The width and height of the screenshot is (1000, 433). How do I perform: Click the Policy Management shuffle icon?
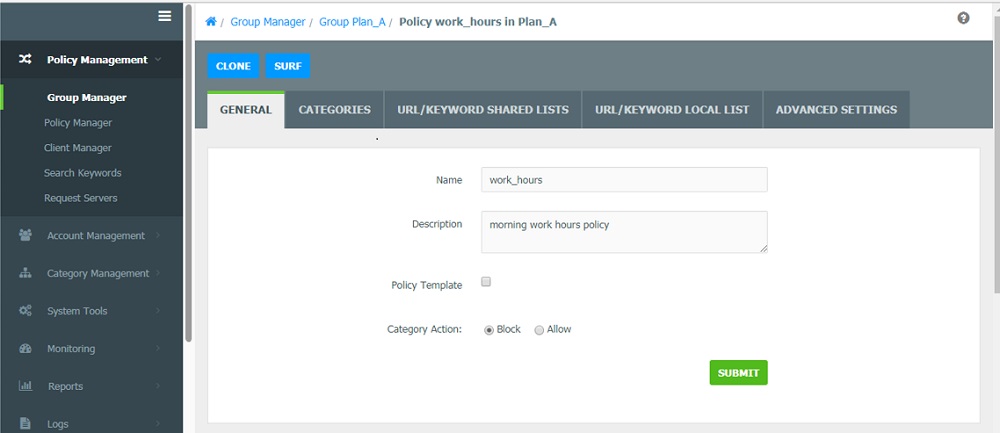[x=25, y=59]
